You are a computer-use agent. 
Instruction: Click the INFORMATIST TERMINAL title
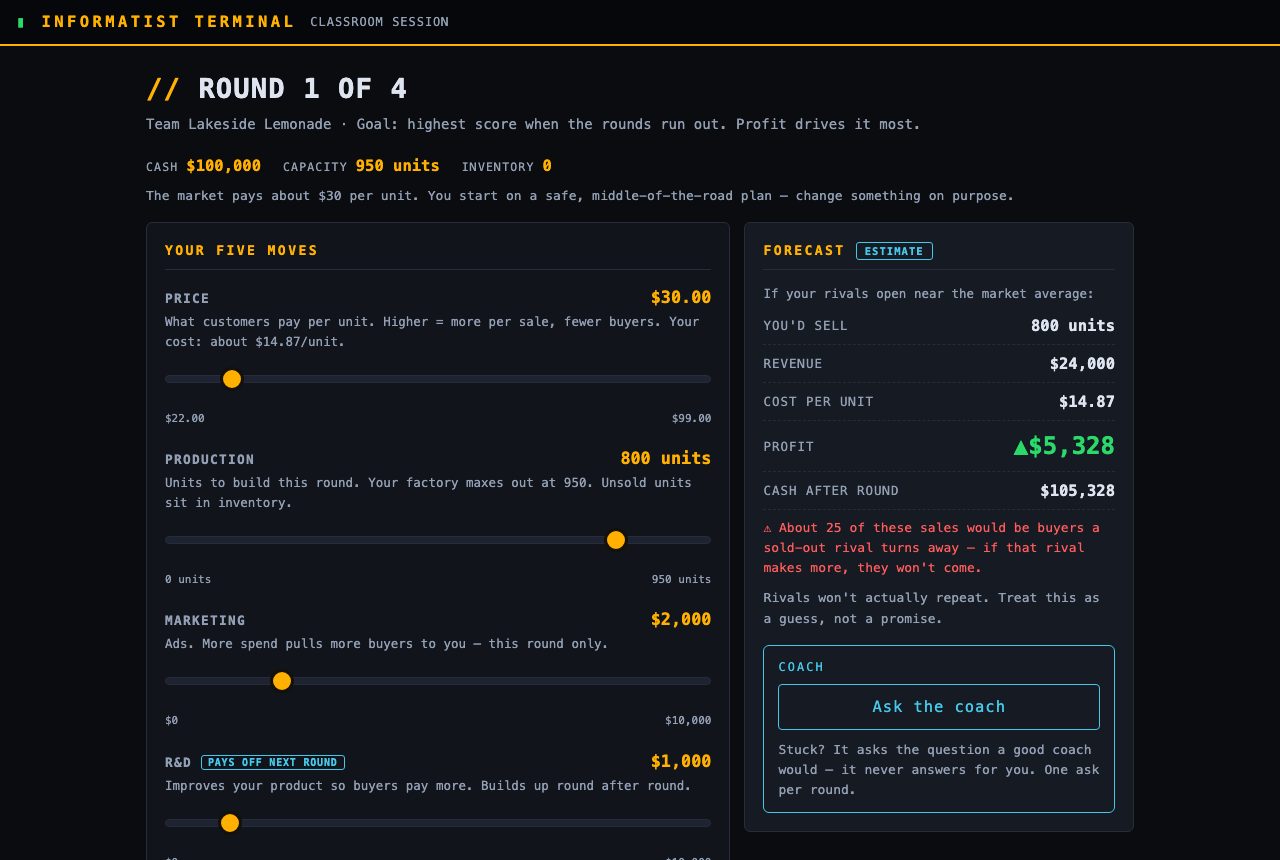click(168, 22)
